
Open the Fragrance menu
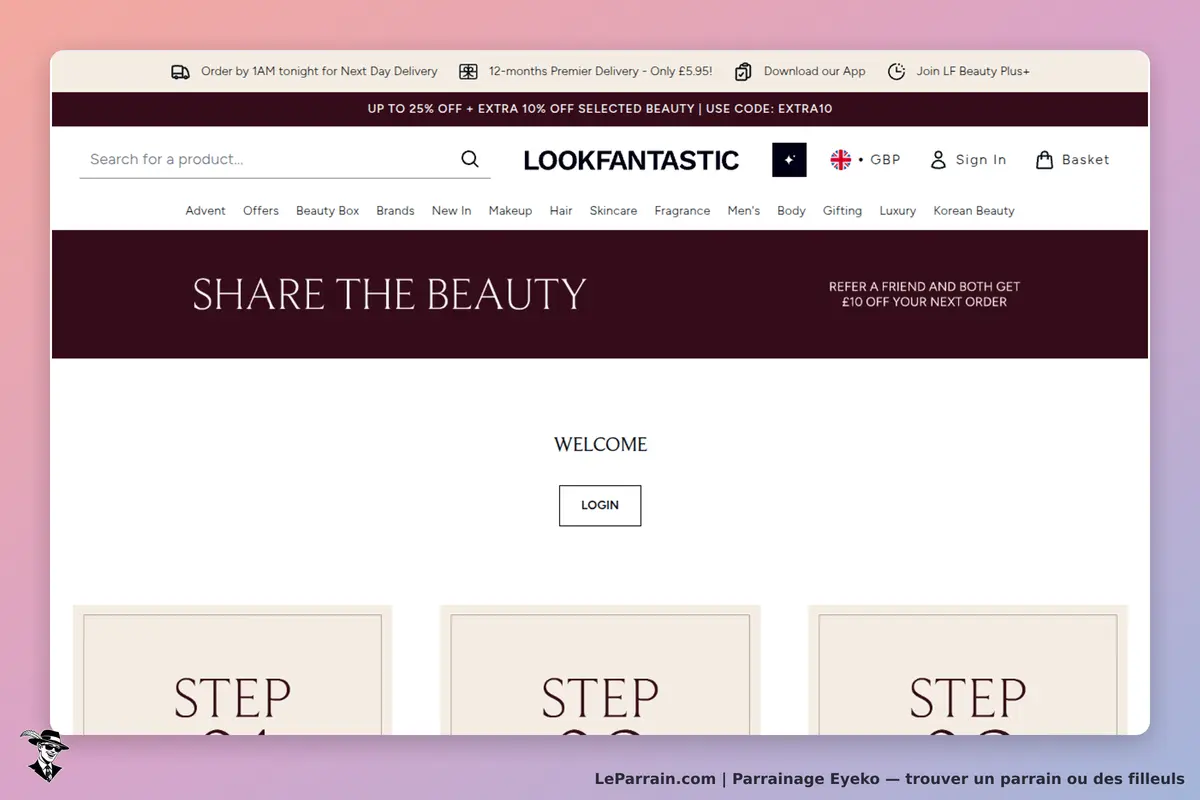(682, 211)
